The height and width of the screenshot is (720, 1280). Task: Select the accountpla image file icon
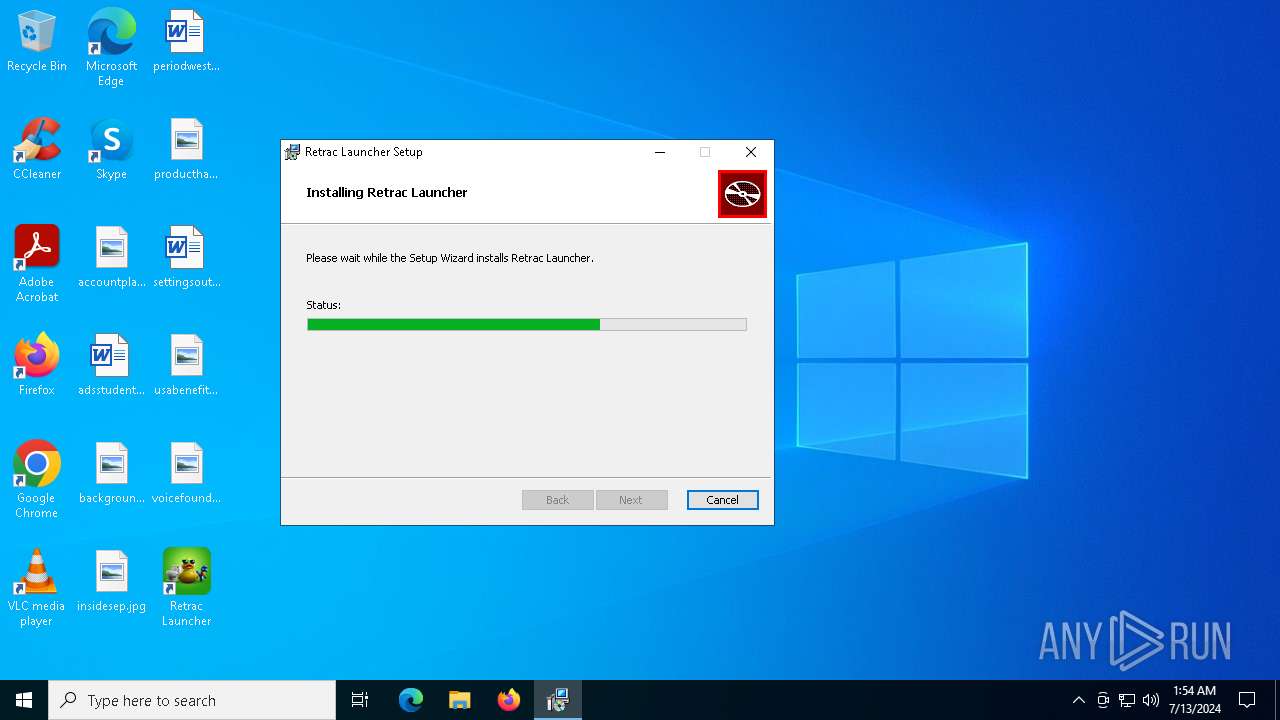click(x=111, y=257)
